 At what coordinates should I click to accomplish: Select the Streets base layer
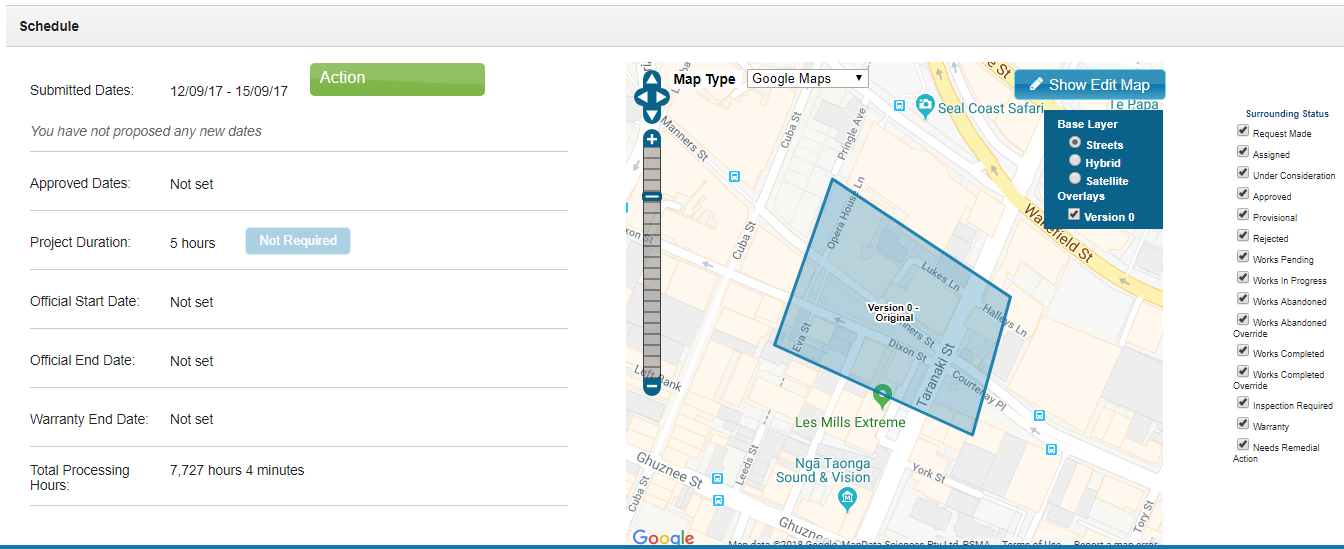click(1075, 143)
